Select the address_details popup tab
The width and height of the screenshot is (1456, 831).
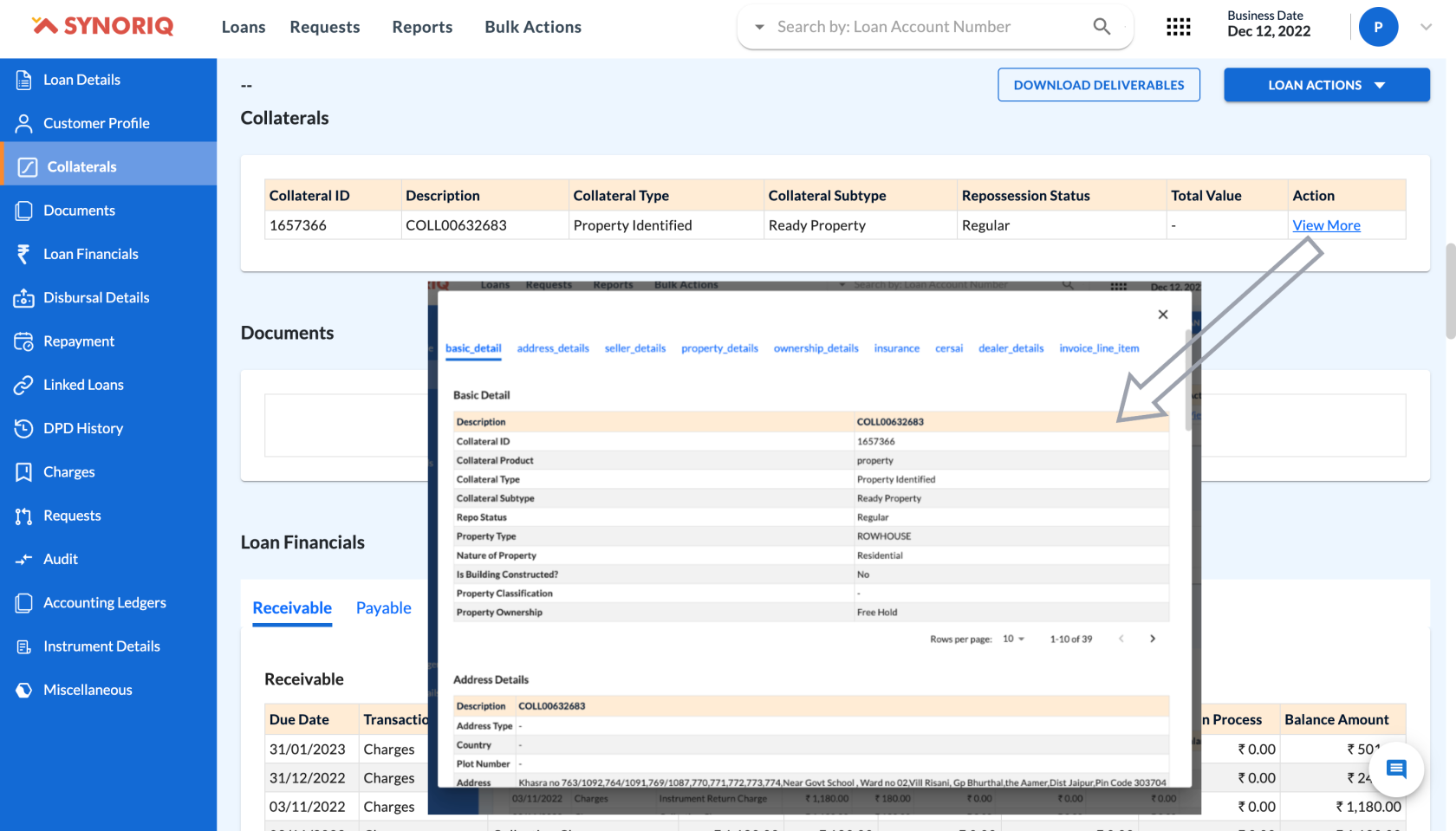click(x=553, y=348)
